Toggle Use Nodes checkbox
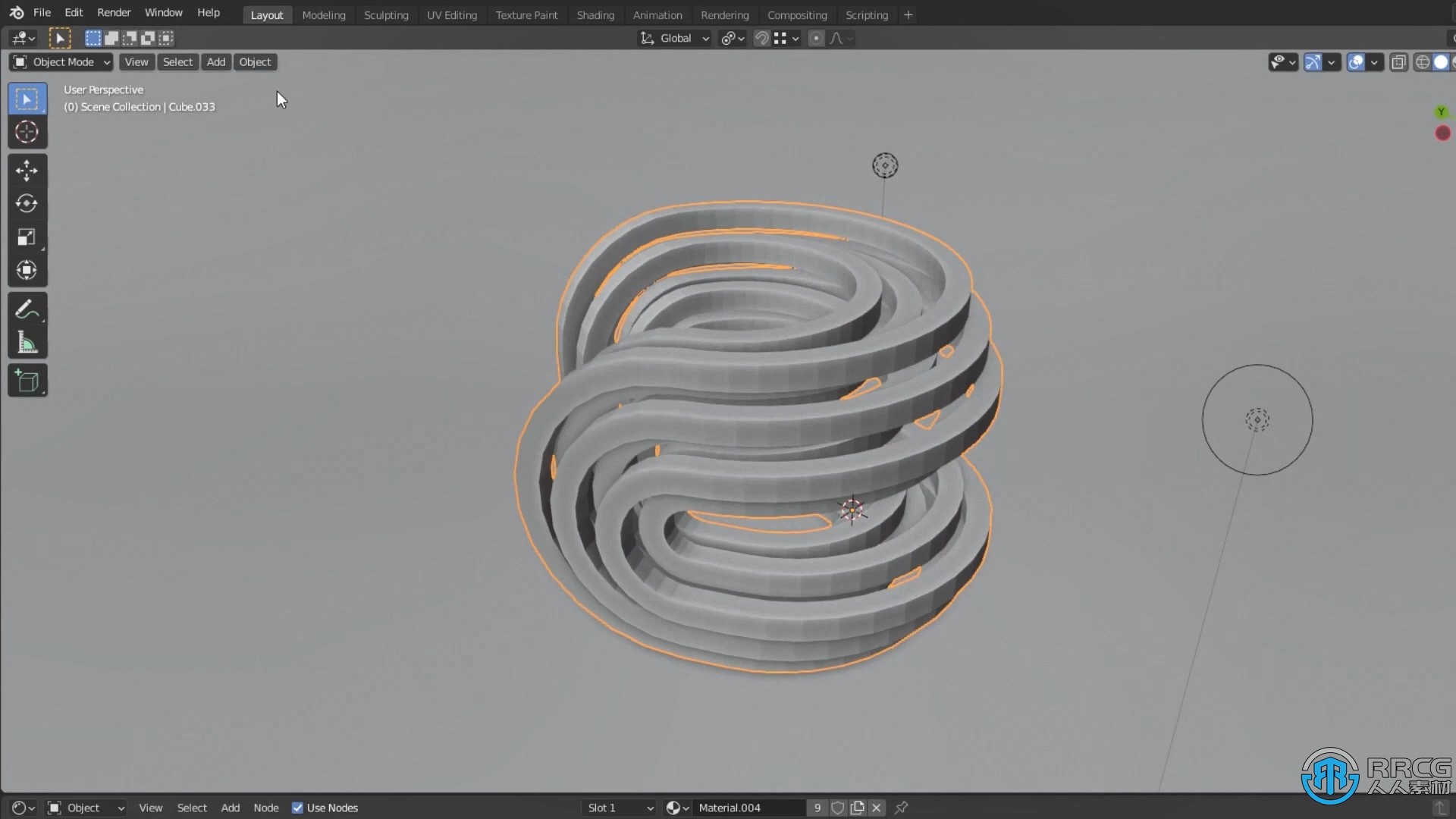 pos(297,808)
